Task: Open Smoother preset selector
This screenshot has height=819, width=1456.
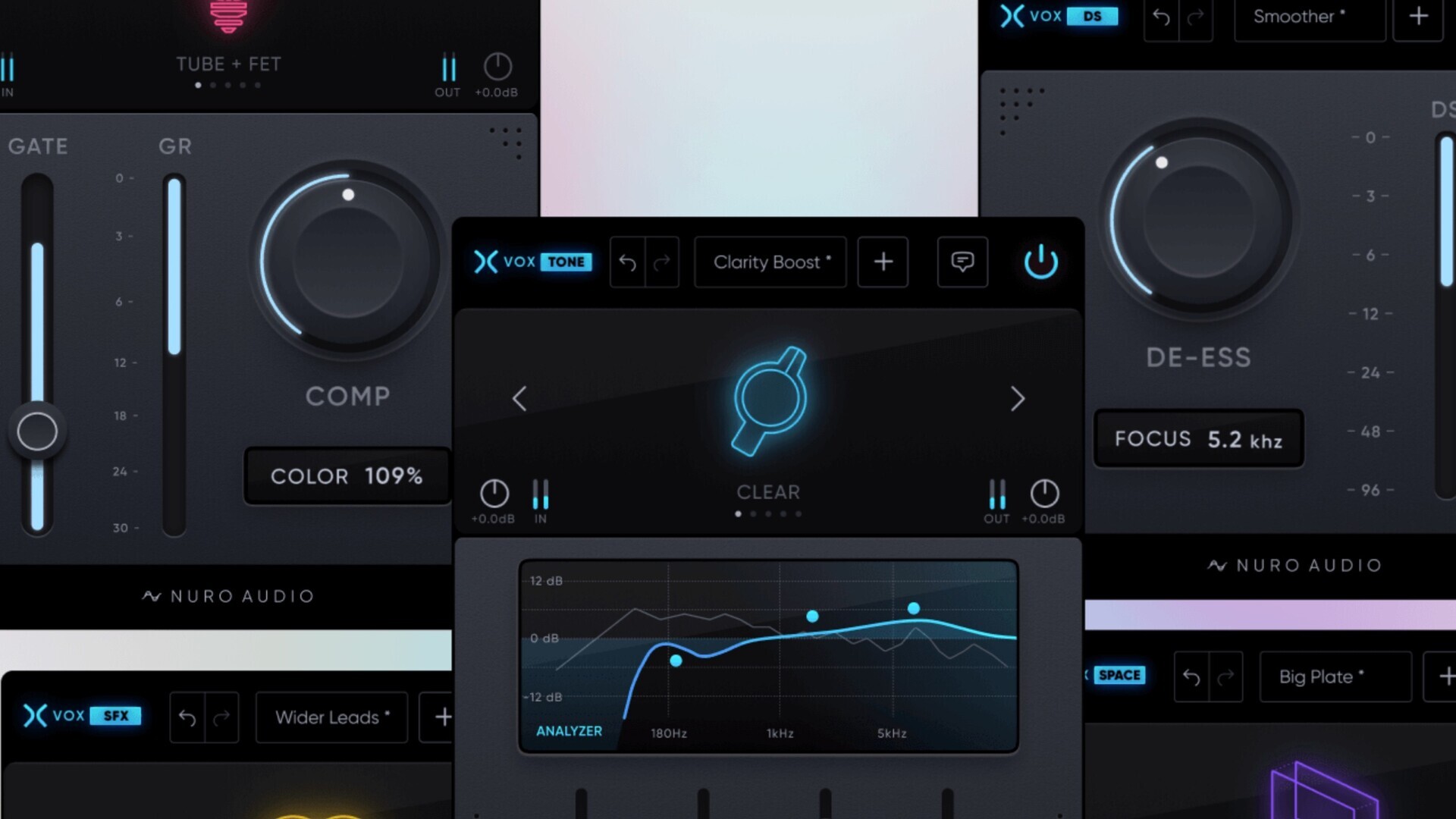Action: (1310, 17)
